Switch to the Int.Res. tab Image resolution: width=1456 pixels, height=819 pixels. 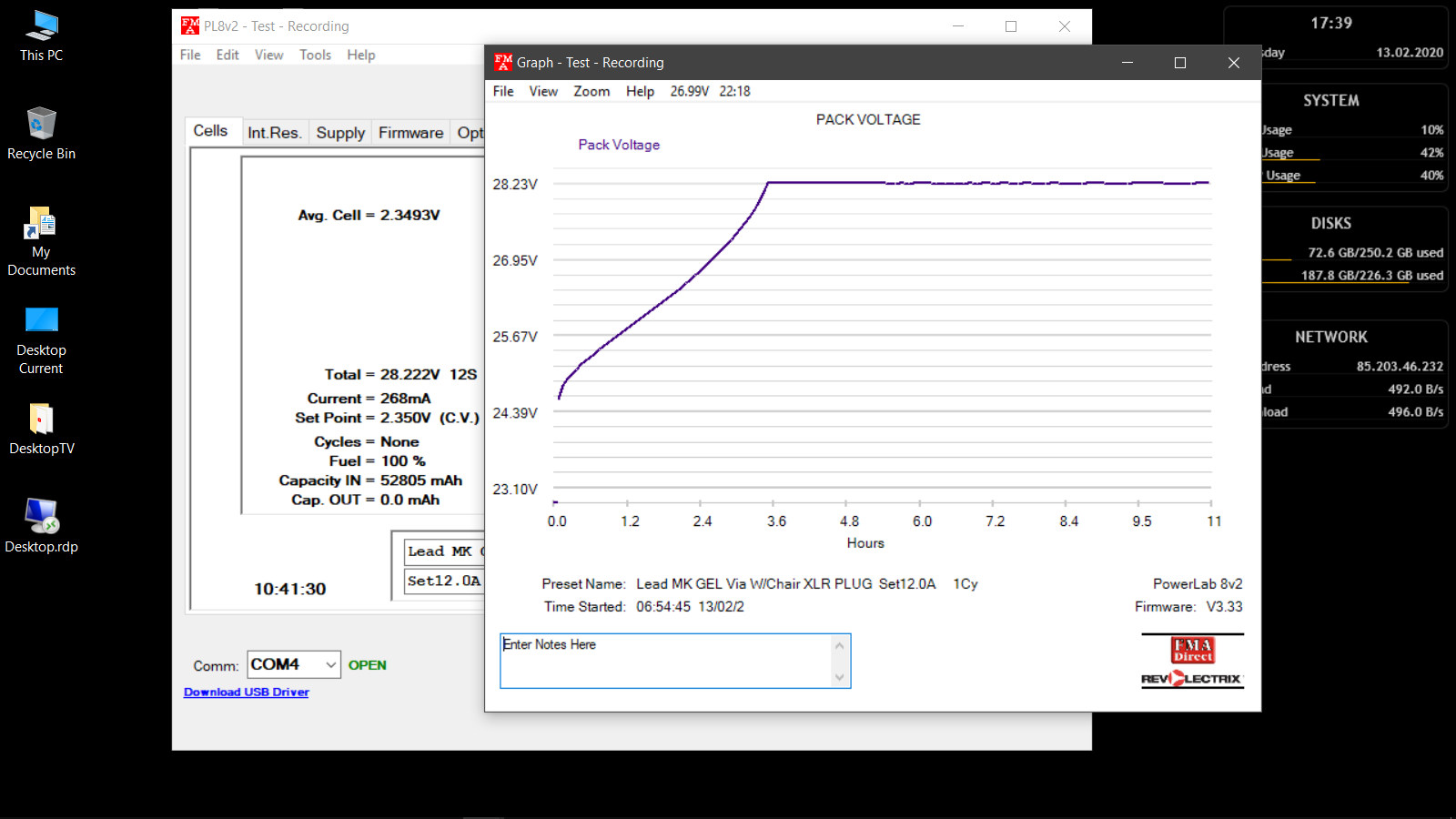click(274, 133)
